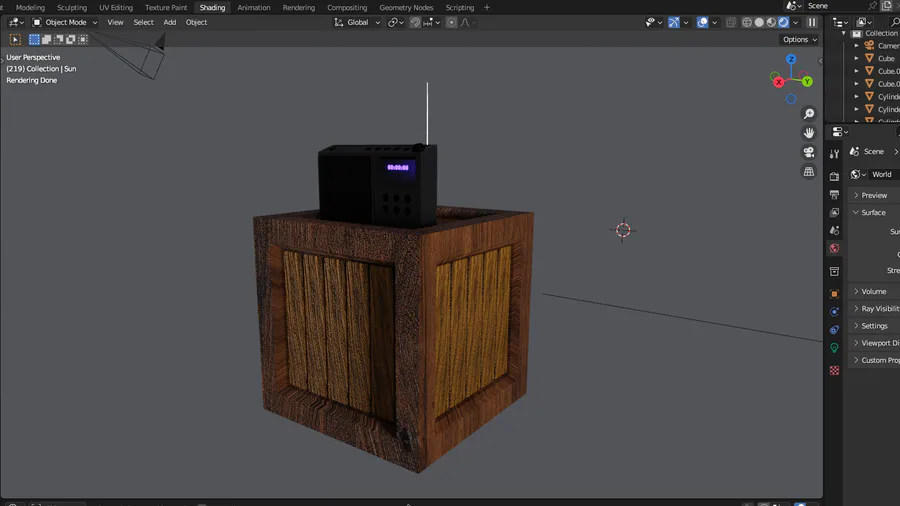900x506 pixels.
Task: Open the shading options dropdown arrow
Action: tap(796, 22)
